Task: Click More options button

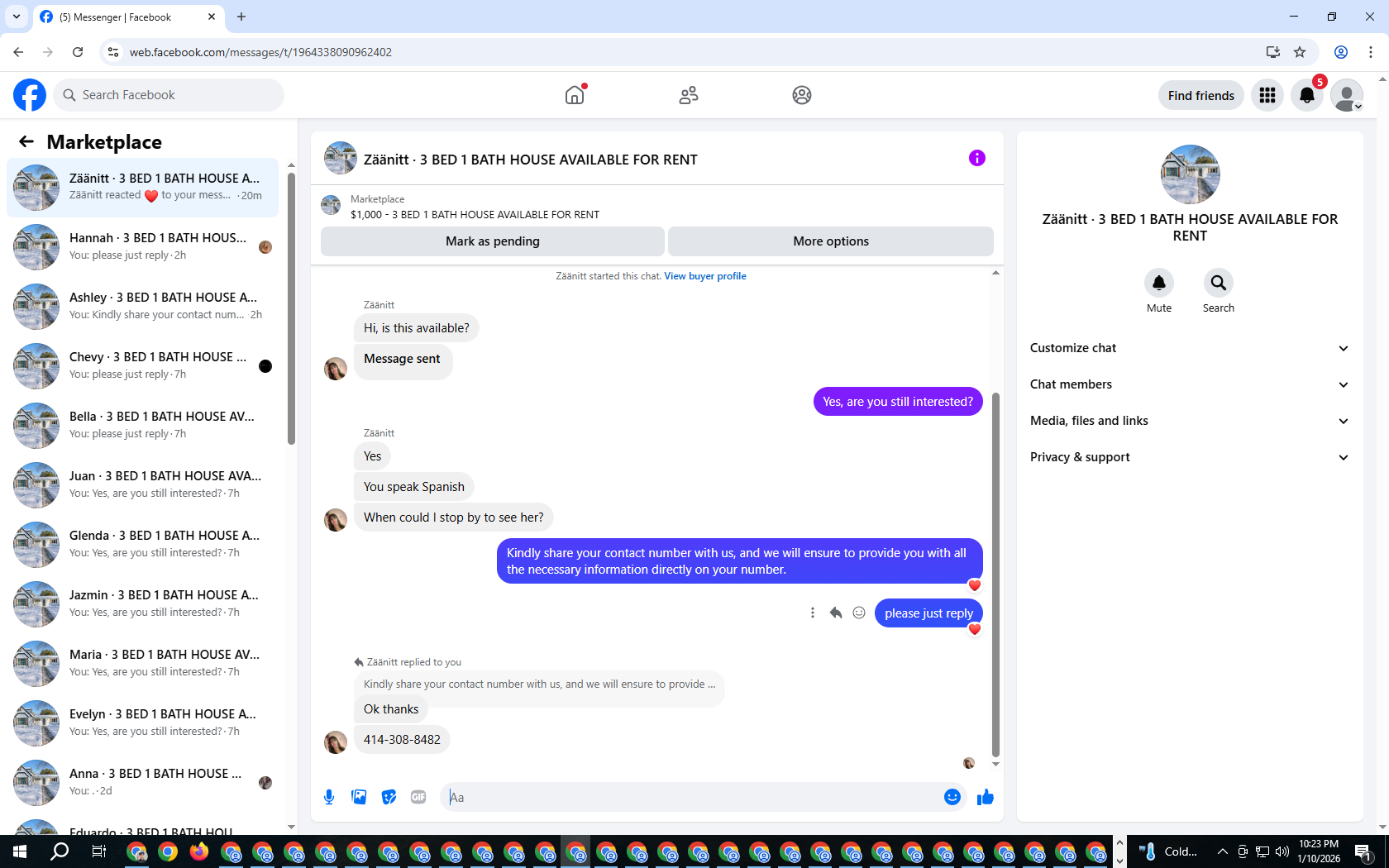Action: [831, 241]
